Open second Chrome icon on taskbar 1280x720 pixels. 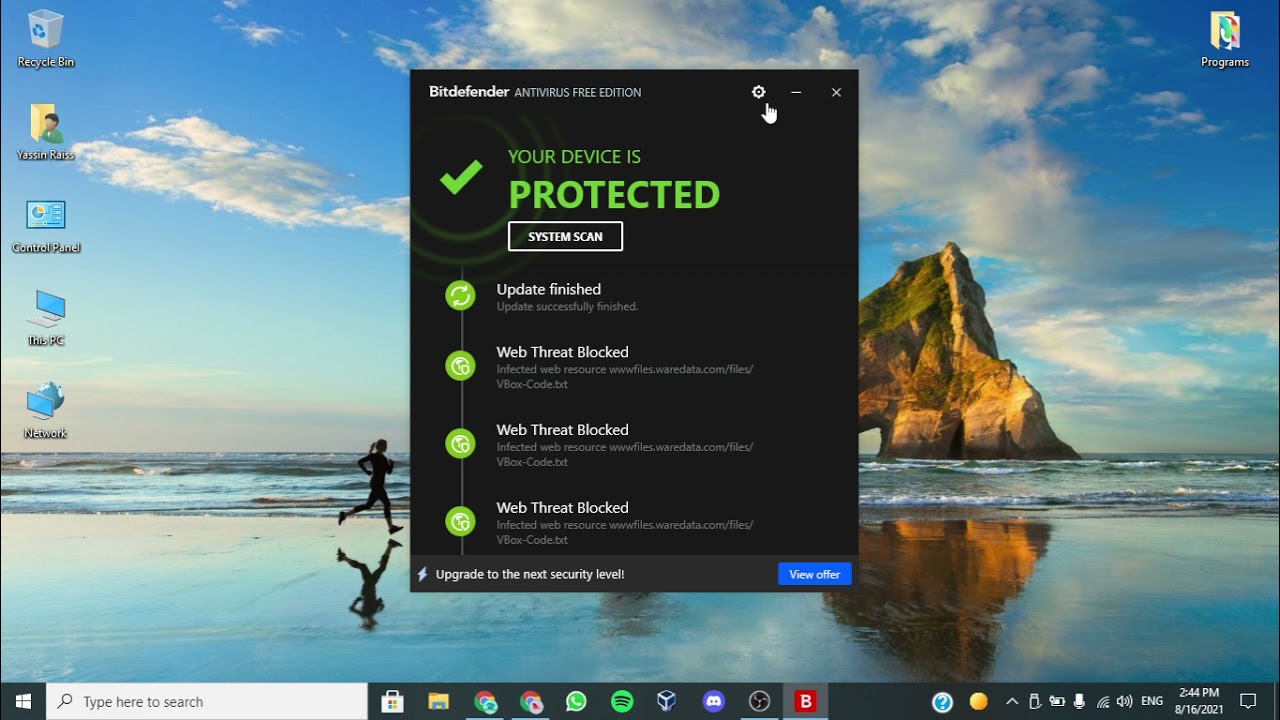531,702
